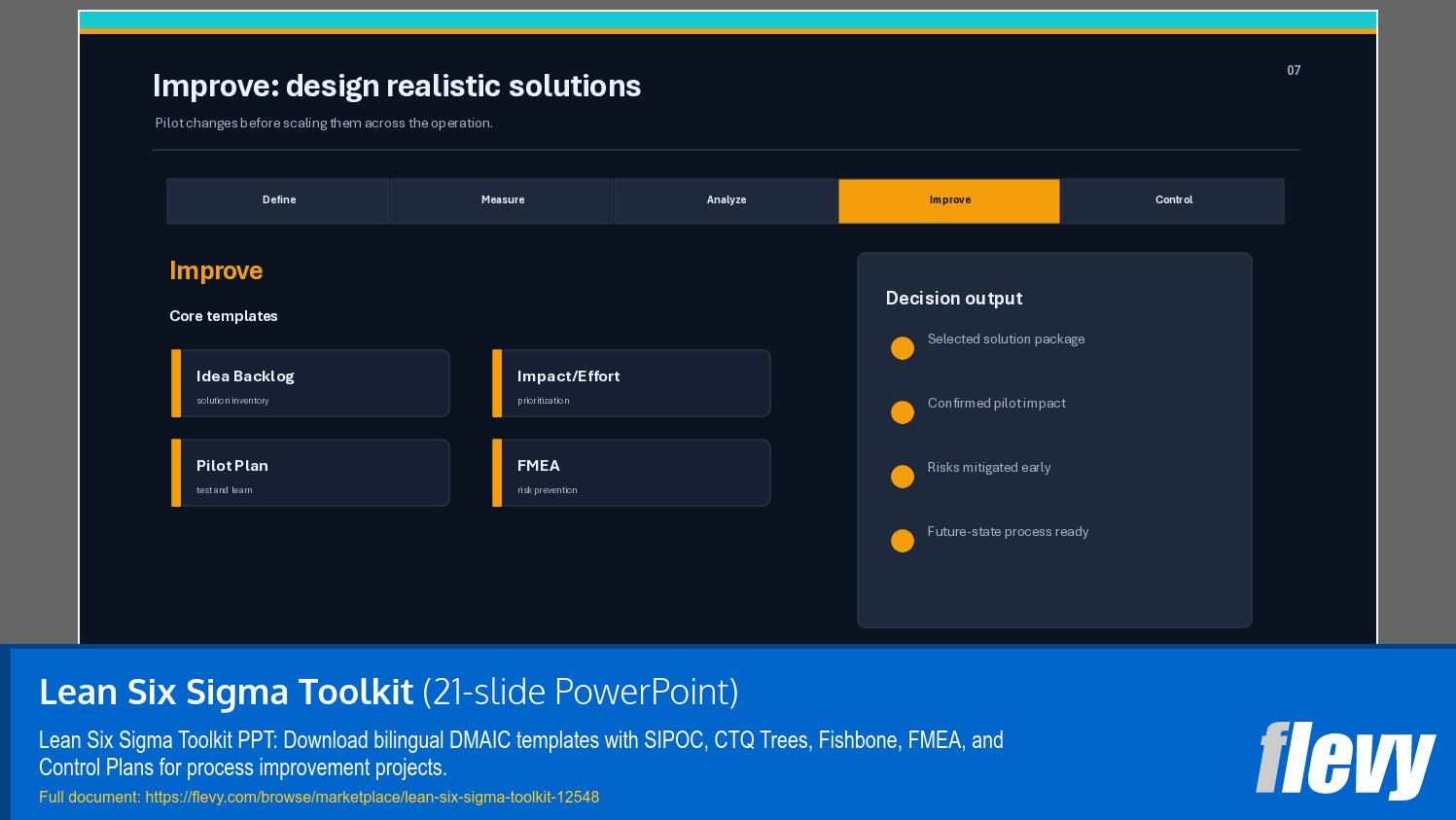This screenshot has height=820, width=1456.
Task: Open the FMEA template card
Action: [631, 473]
